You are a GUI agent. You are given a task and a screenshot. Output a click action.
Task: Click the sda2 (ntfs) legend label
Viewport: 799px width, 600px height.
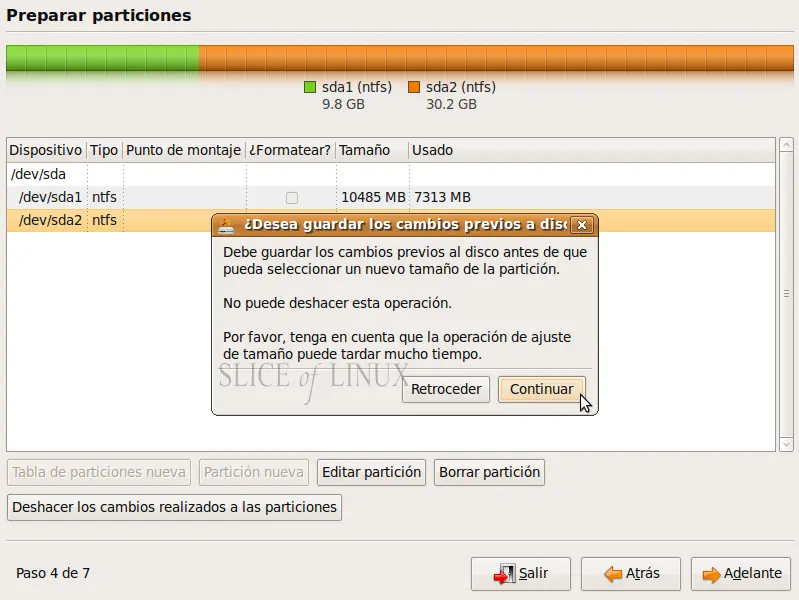click(x=461, y=87)
